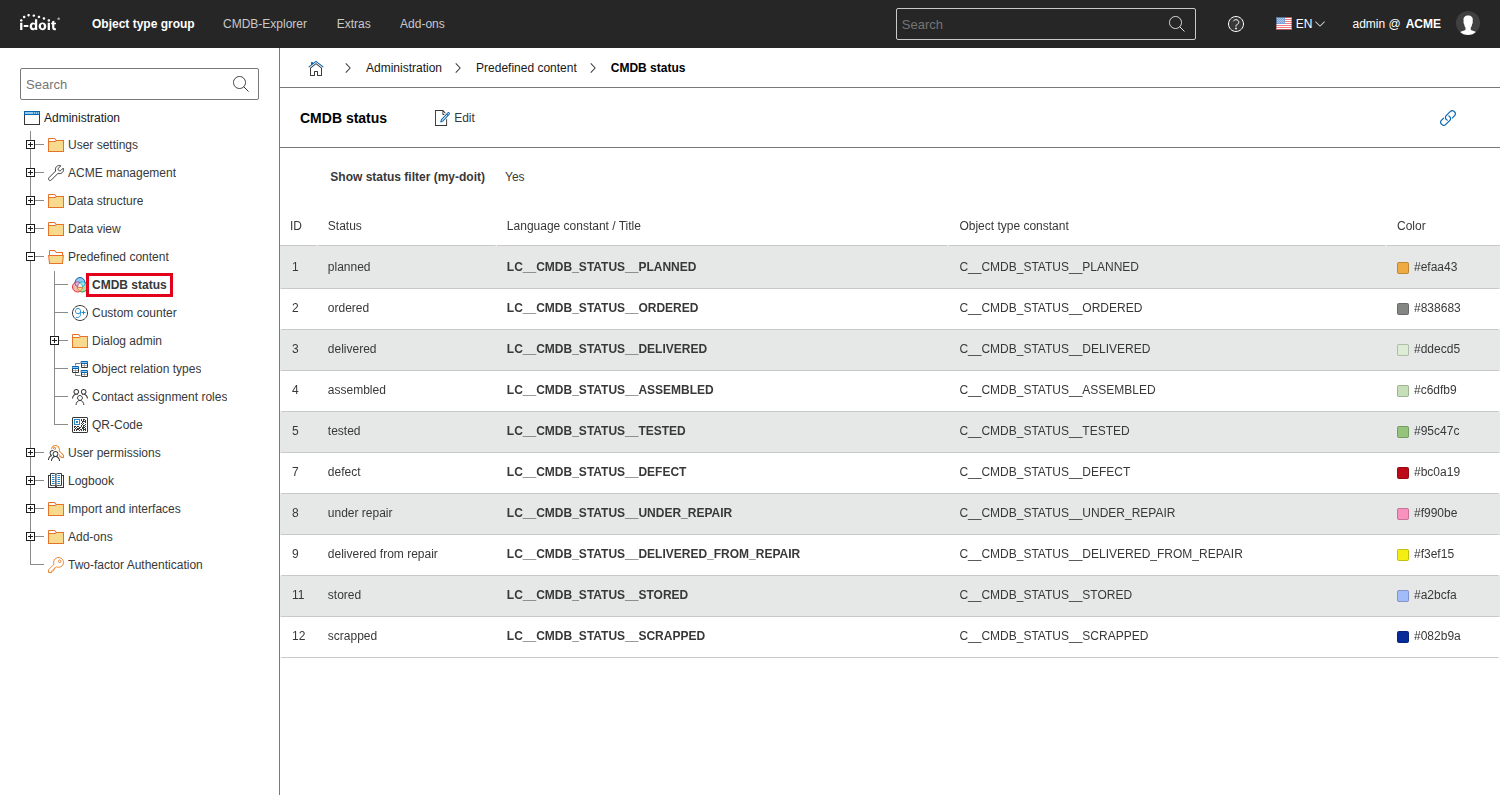Click the Object relation types icon
1500x795 pixels.
click(x=80, y=369)
